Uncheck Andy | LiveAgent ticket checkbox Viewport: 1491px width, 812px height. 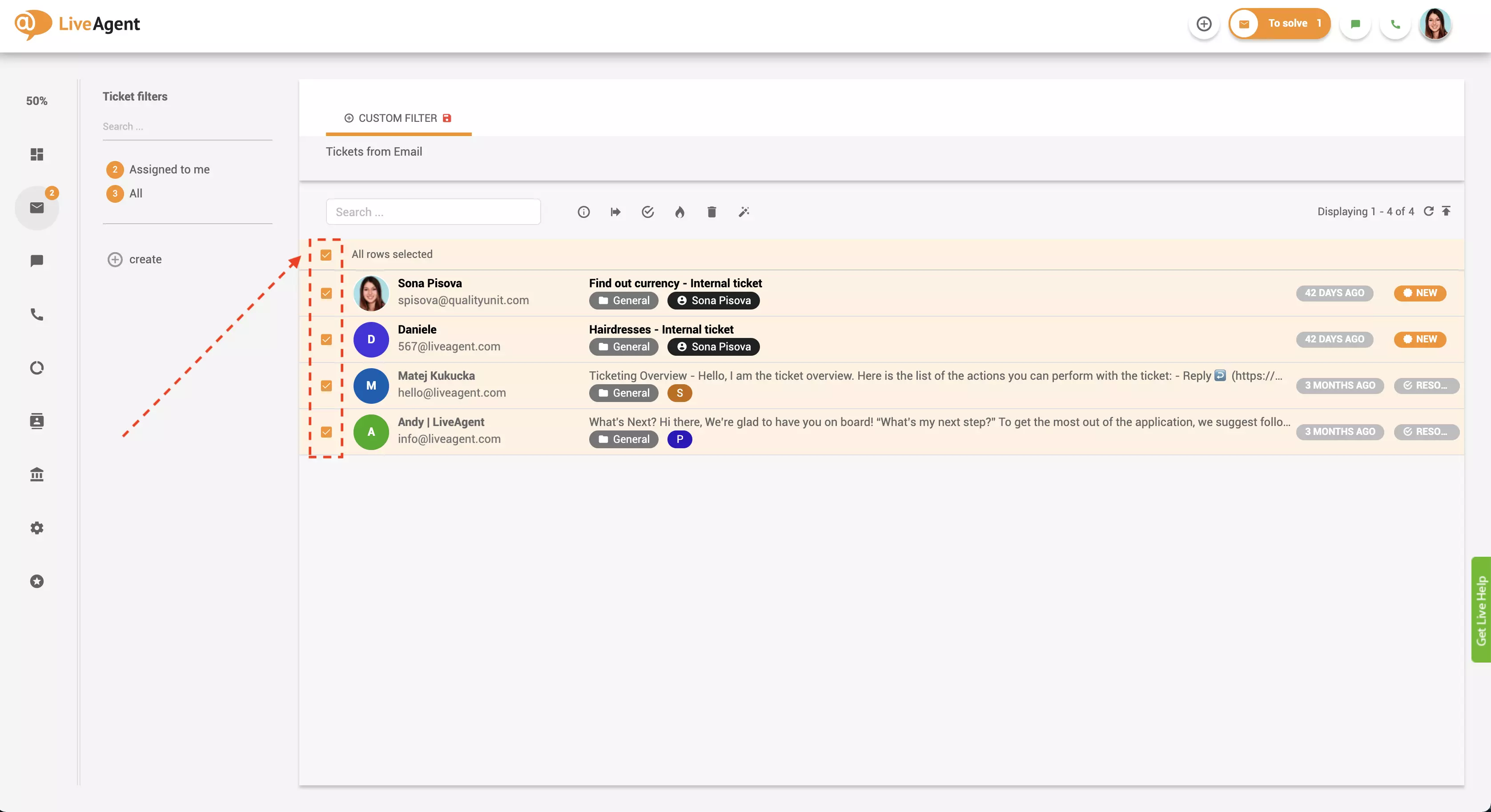pyautogui.click(x=326, y=432)
